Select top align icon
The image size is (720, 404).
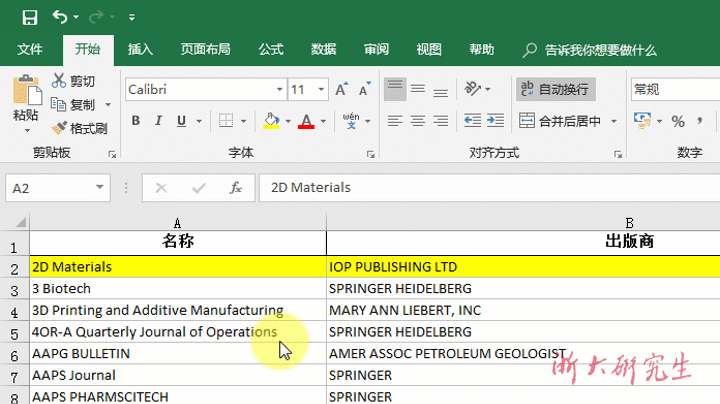395,89
